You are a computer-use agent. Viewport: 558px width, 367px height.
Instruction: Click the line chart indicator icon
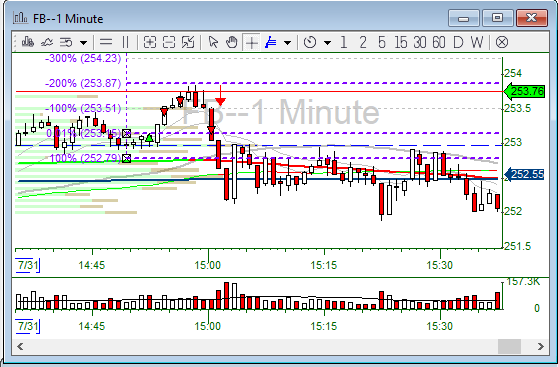pyautogui.click(x=47, y=43)
